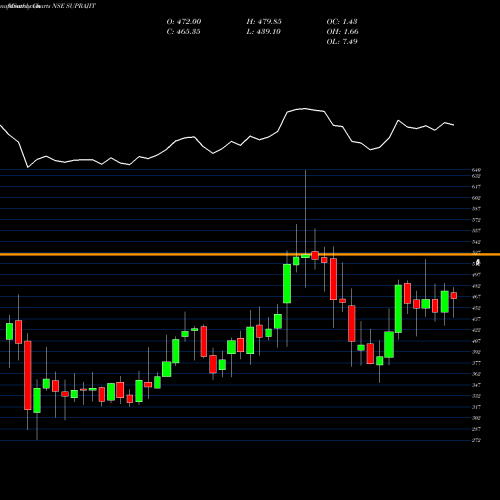Click the 632 price axis label
This screenshot has height=500, width=500.
tap(476, 176)
